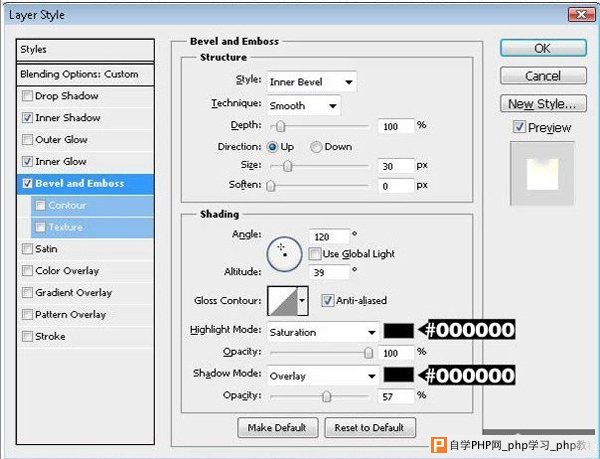Open the Shadow Mode dropdown showing Overlay
This screenshot has width=600, height=459.
pos(323,376)
